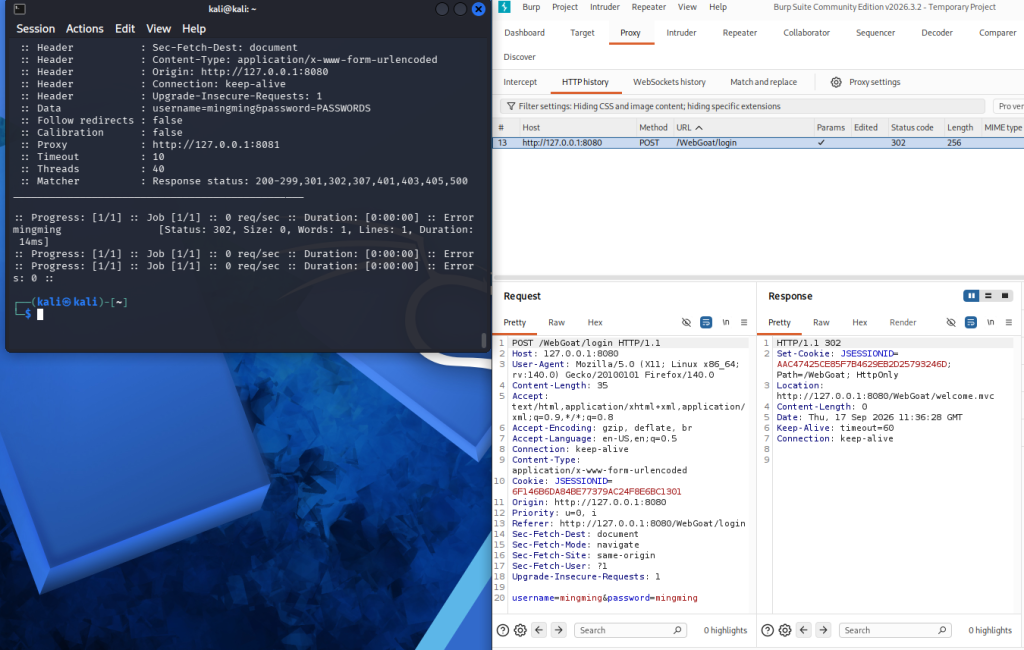Click next match arrow under Response
The width and height of the screenshot is (1024, 650).
point(824,630)
